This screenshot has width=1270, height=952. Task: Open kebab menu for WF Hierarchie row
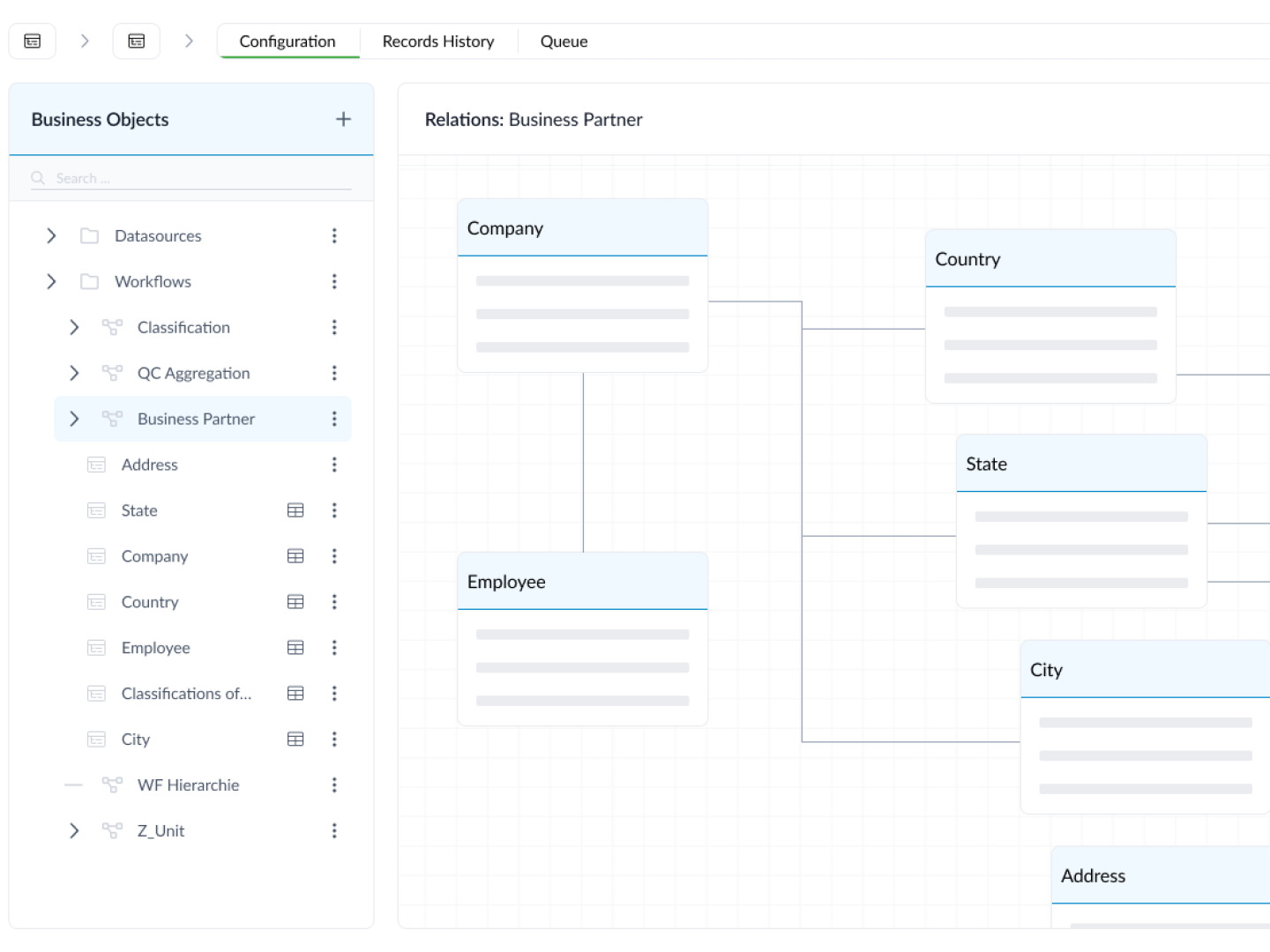point(334,785)
